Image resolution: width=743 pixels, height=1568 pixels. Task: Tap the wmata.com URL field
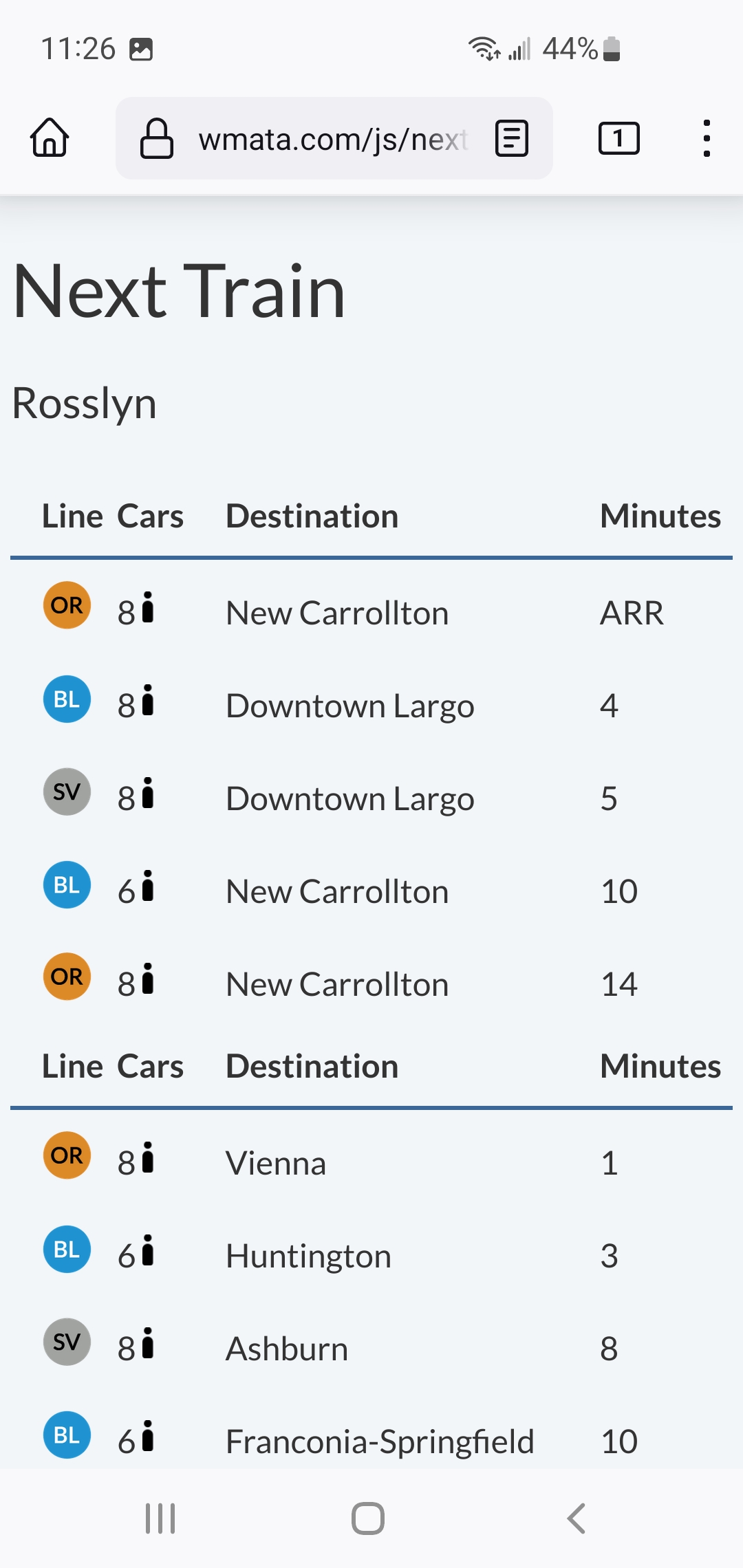coord(333,140)
